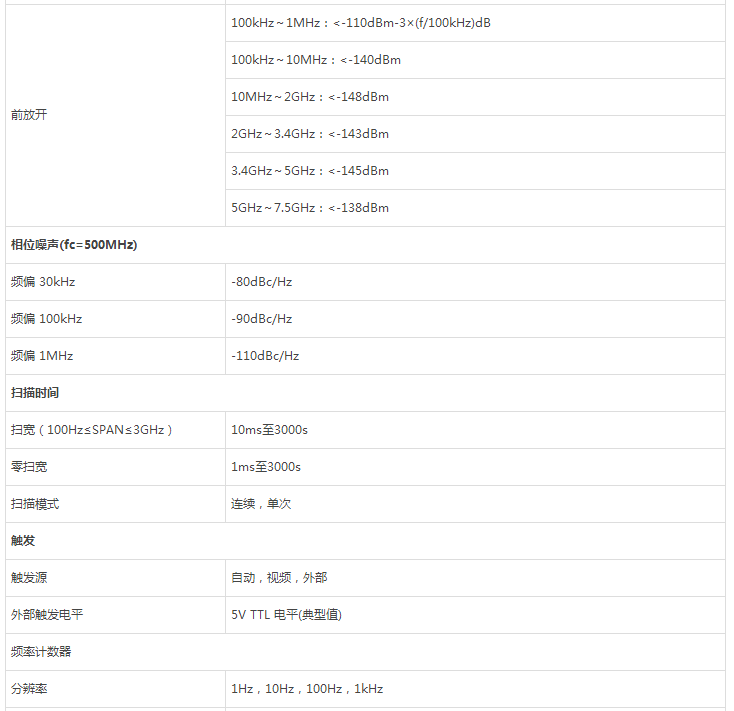Click the 触发 section header
The width and height of the screenshot is (734, 711).
pos(23,541)
